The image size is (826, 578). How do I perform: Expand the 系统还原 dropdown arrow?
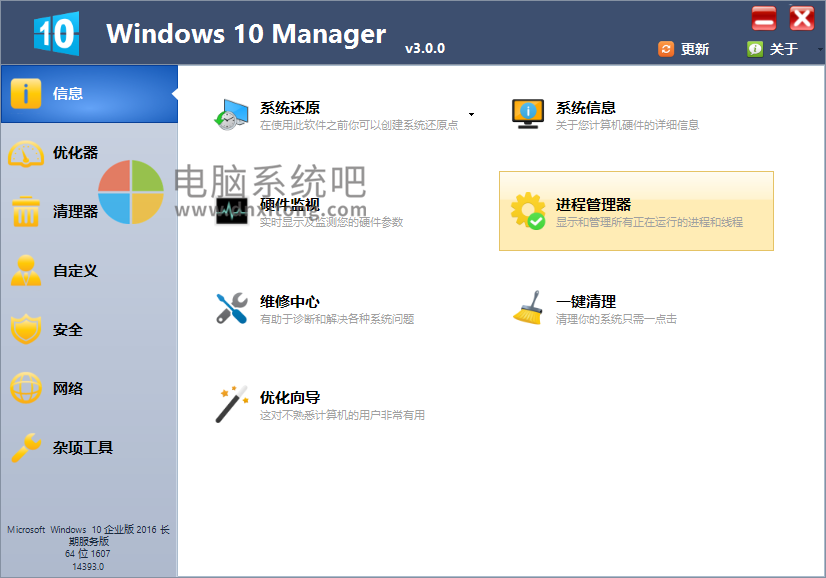471,114
